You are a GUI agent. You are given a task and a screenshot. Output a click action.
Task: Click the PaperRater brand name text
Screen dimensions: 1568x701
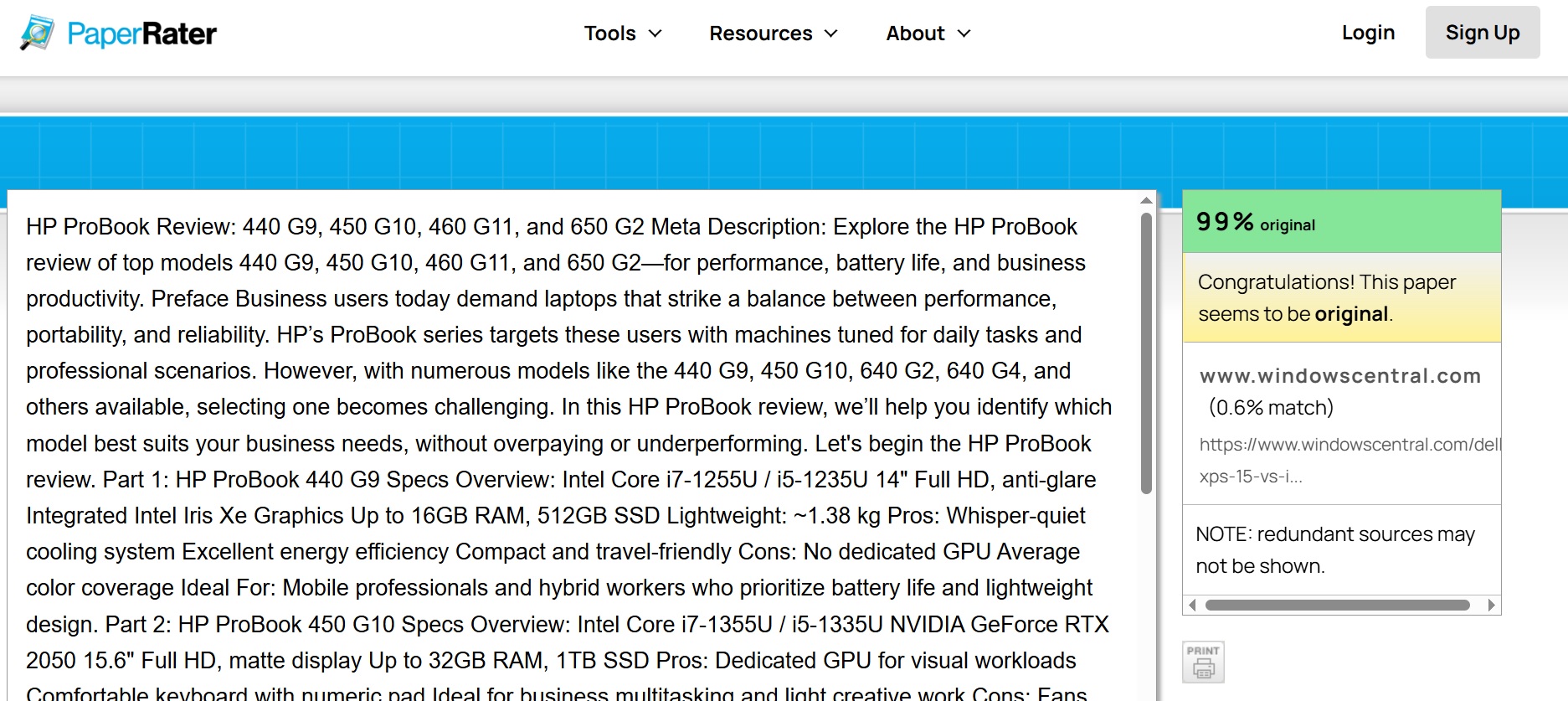click(141, 34)
